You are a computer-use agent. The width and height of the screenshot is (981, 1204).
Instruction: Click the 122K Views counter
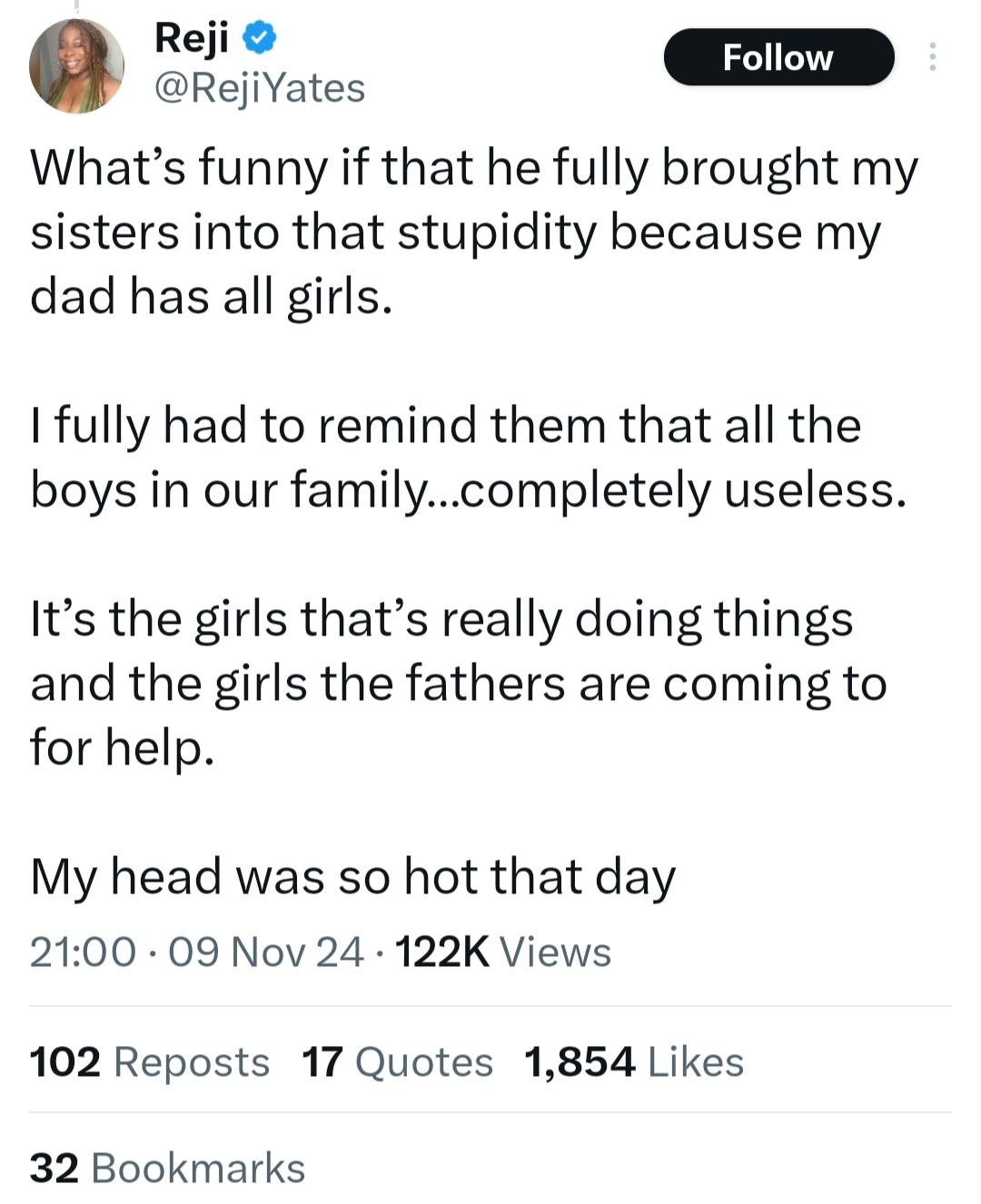504,952
